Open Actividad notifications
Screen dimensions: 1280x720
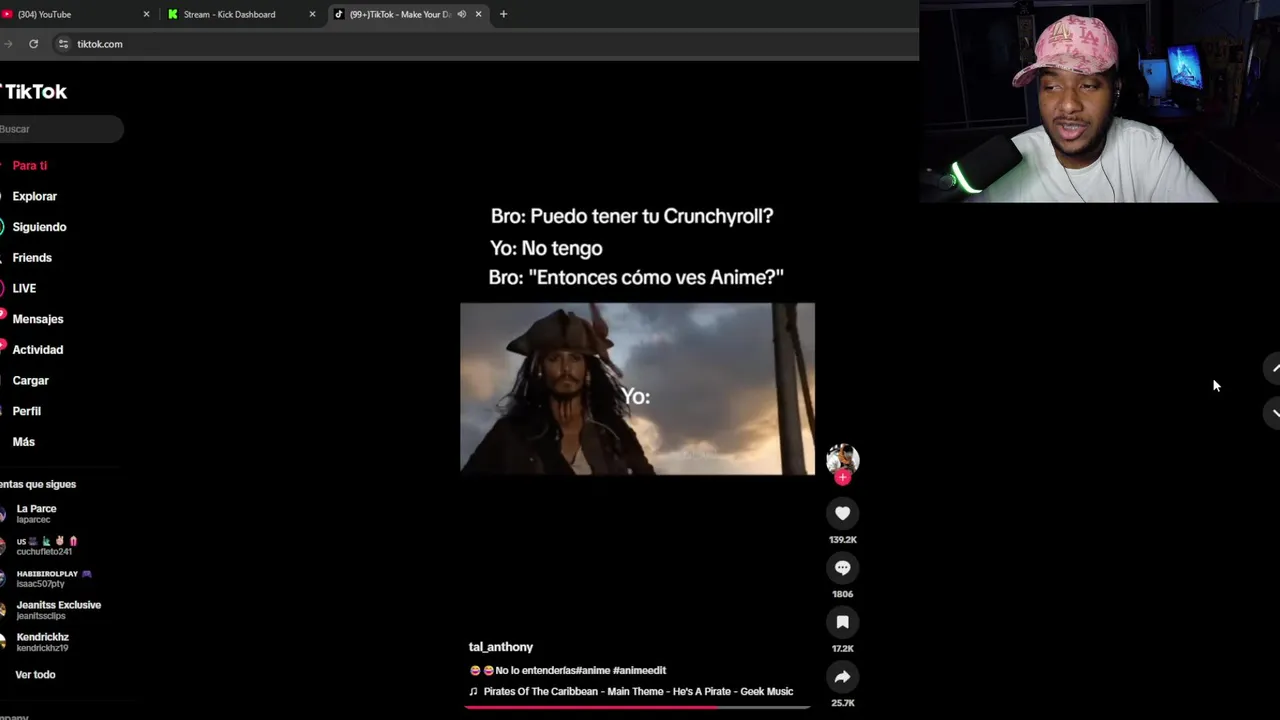[x=38, y=350]
